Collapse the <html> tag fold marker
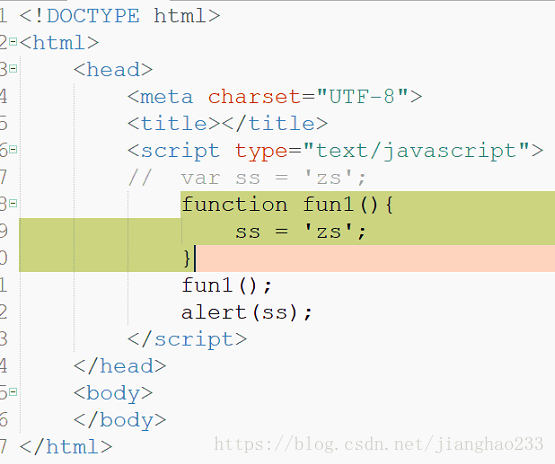Viewport: 555px width, 464px height. (13, 42)
